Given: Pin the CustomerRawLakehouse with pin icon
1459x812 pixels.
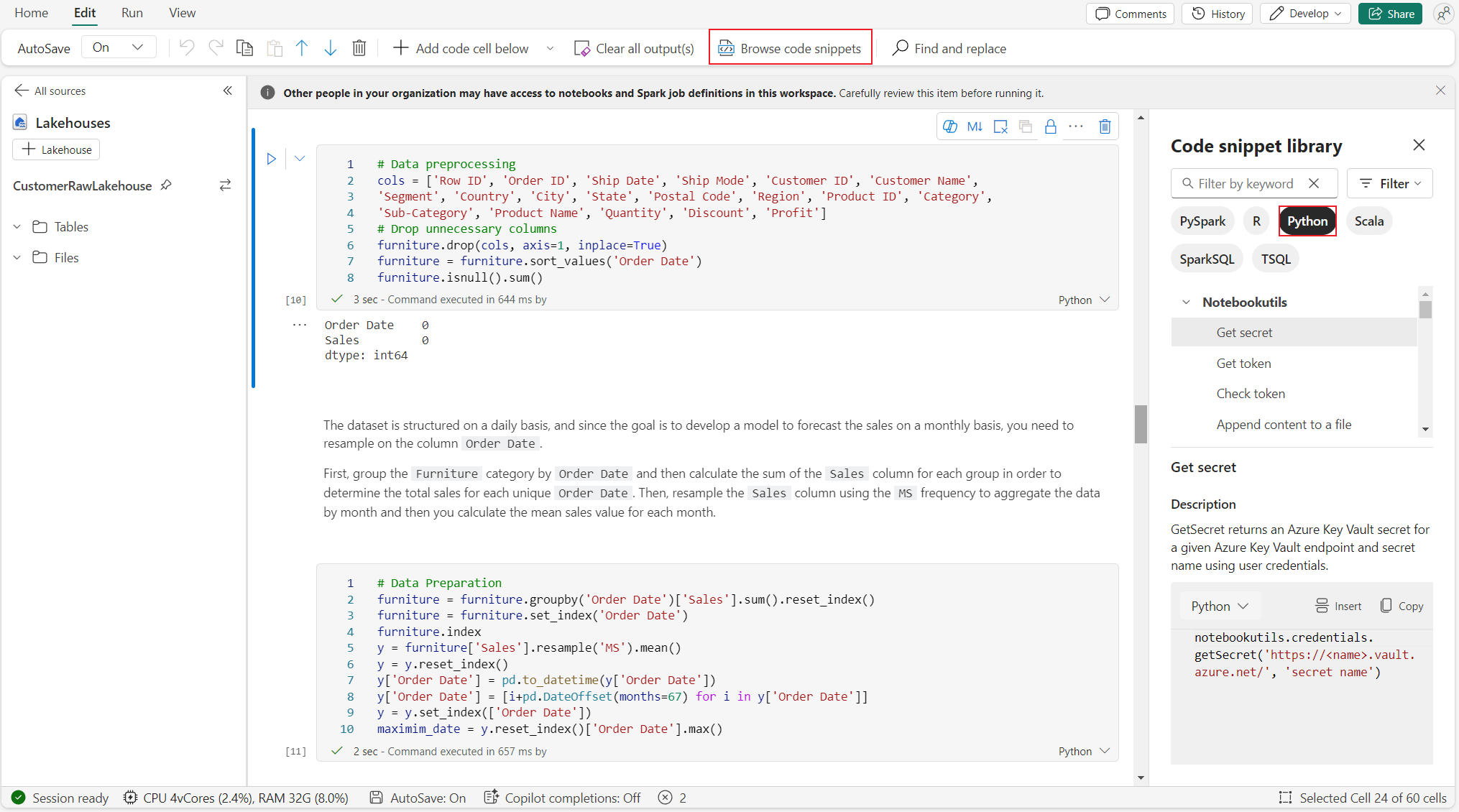Looking at the screenshot, I should point(166,185).
